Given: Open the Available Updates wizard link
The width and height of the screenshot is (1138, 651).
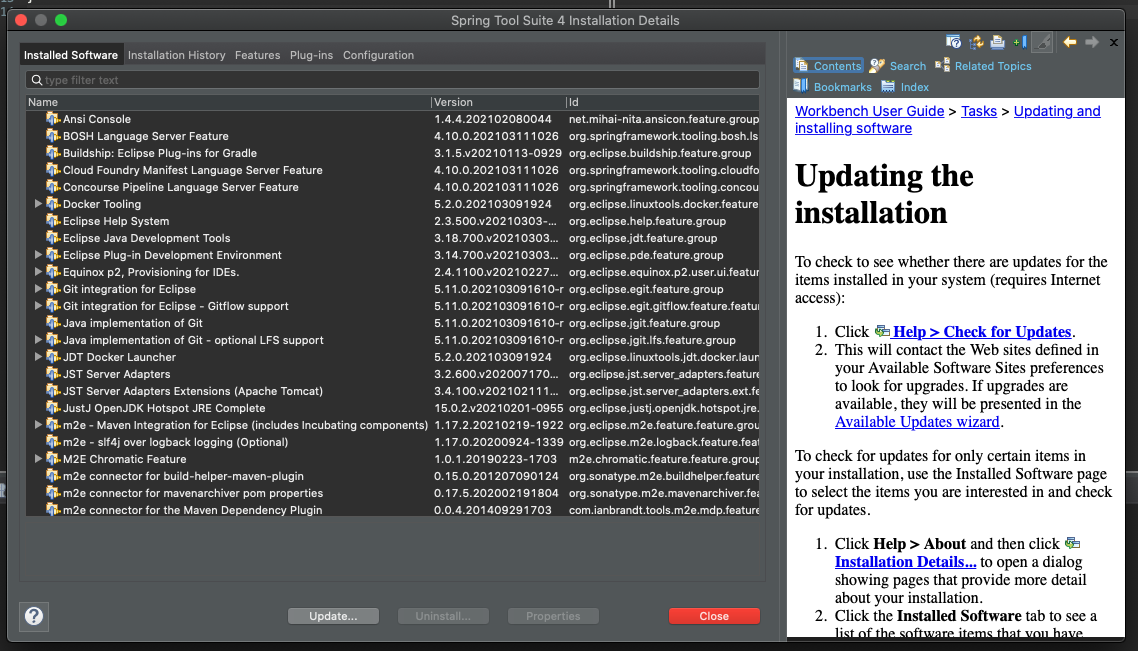Looking at the screenshot, I should point(917,422).
